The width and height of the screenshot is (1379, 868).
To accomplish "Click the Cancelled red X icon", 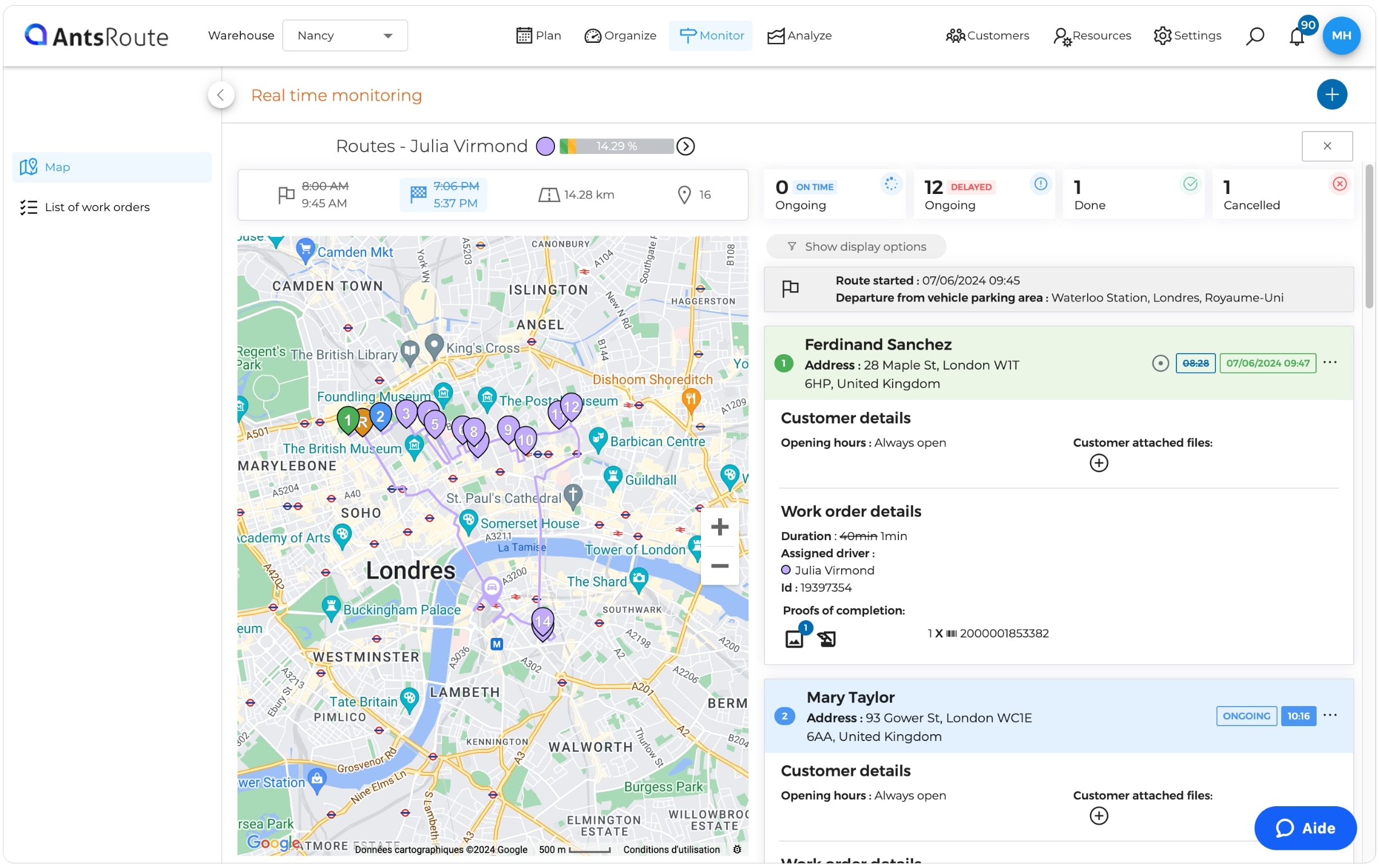I will (x=1339, y=184).
